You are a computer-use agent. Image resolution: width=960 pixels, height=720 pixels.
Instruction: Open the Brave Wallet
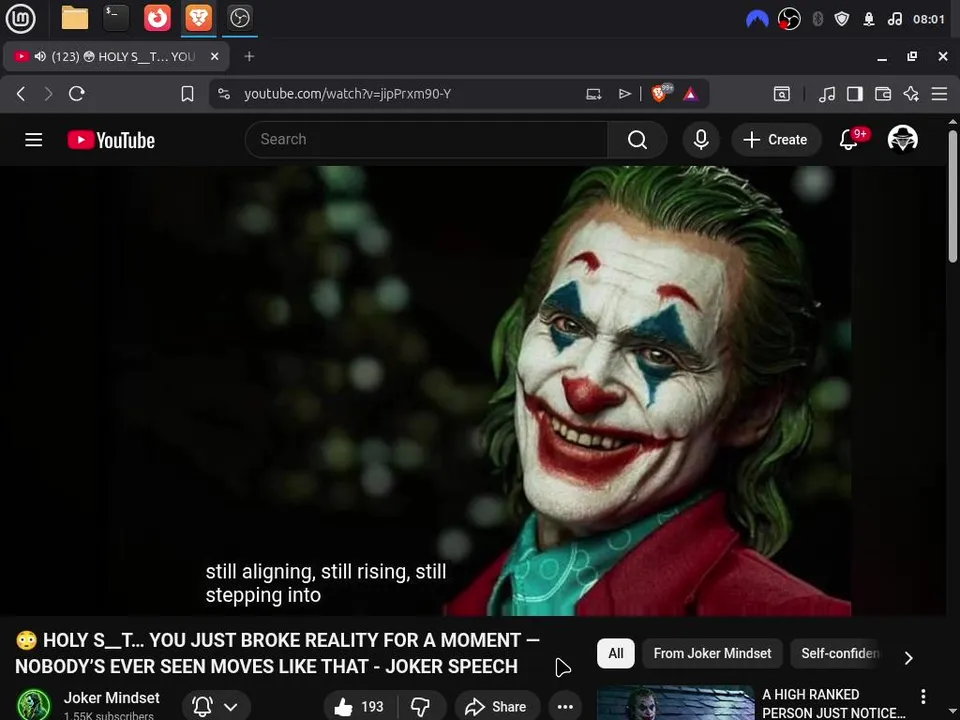[883, 94]
